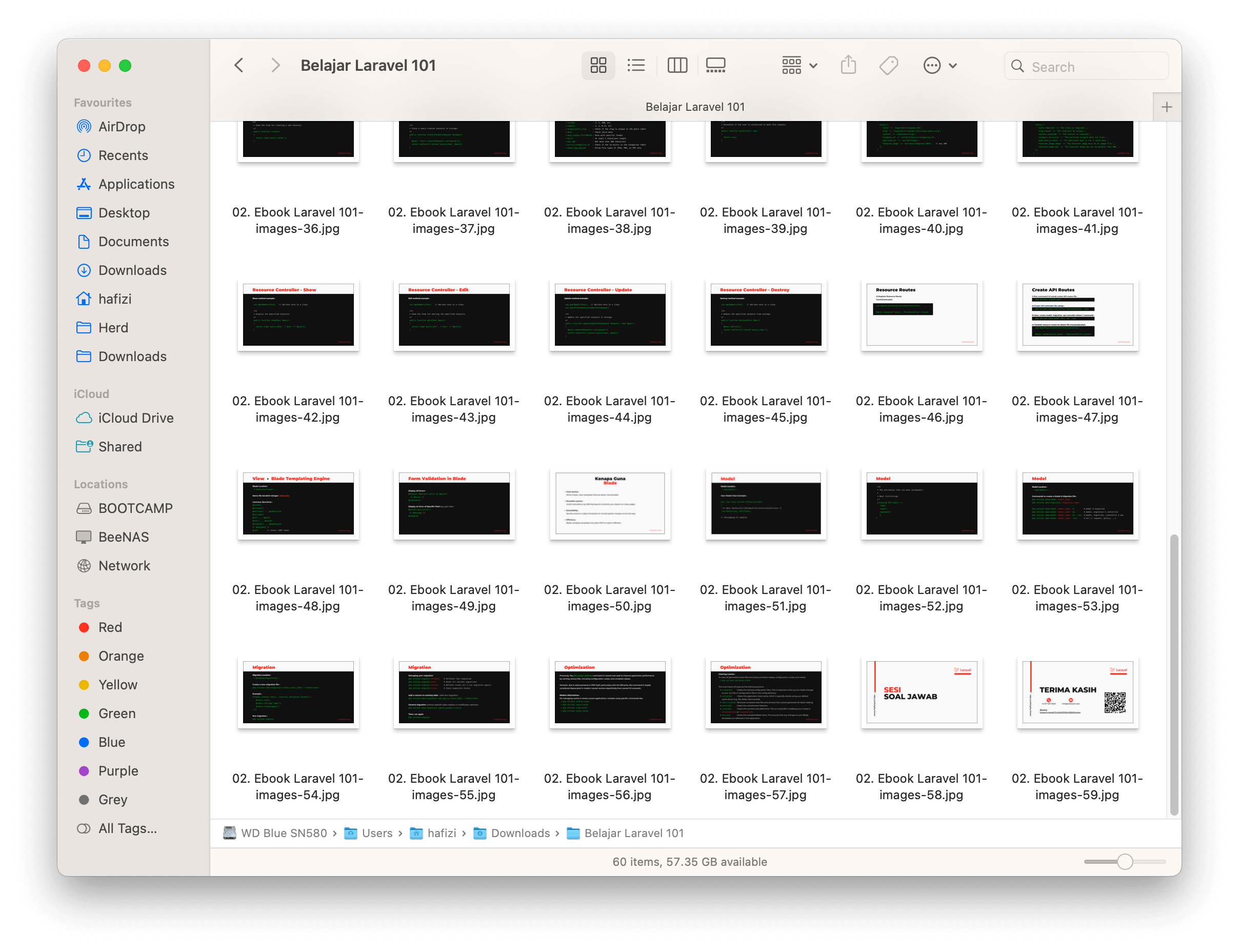The height and width of the screenshot is (952, 1239).
Task: Select the Red tag
Action: click(x=110, y=627)
